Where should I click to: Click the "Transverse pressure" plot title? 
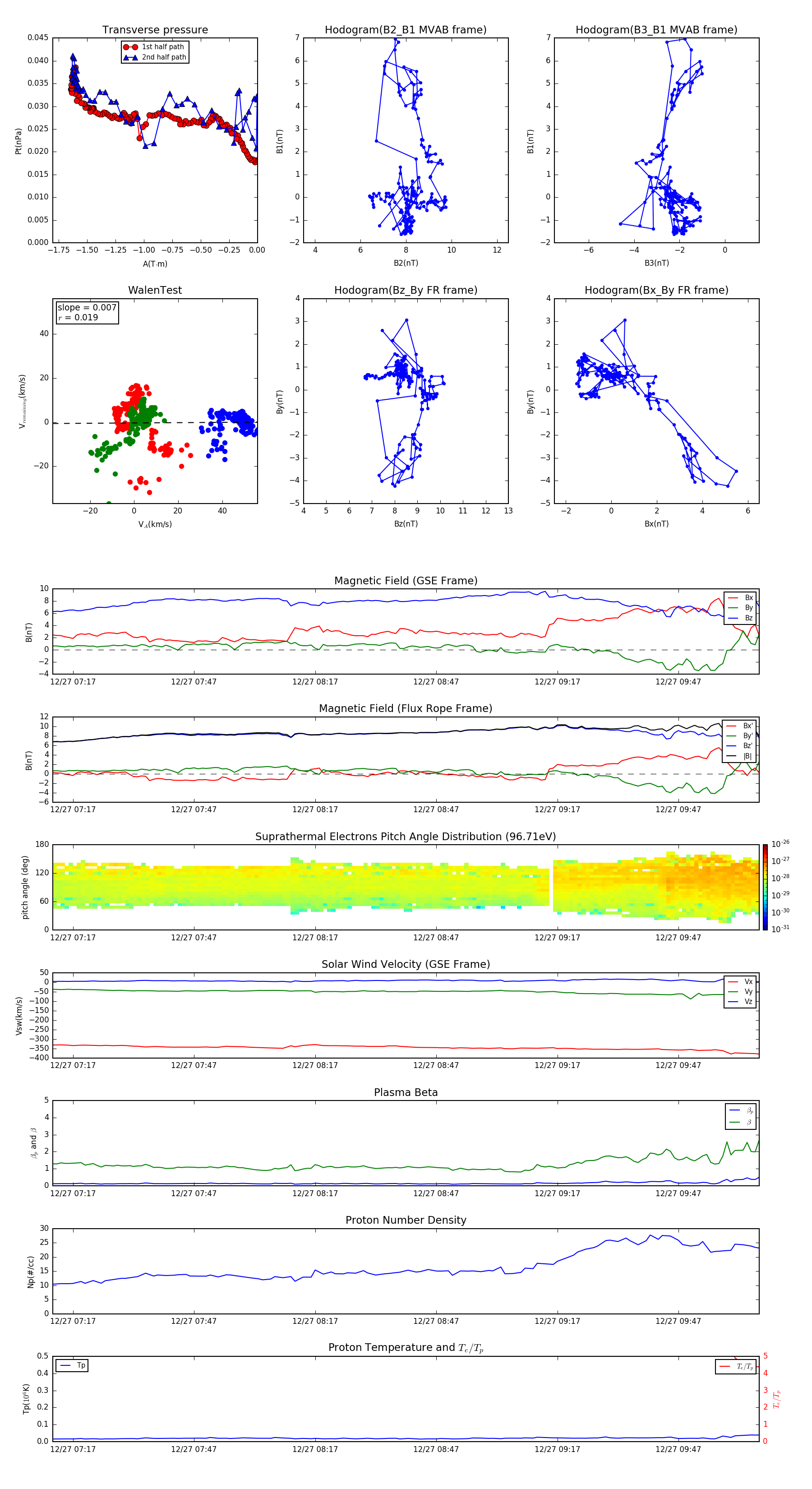click(x=155, y=30)
